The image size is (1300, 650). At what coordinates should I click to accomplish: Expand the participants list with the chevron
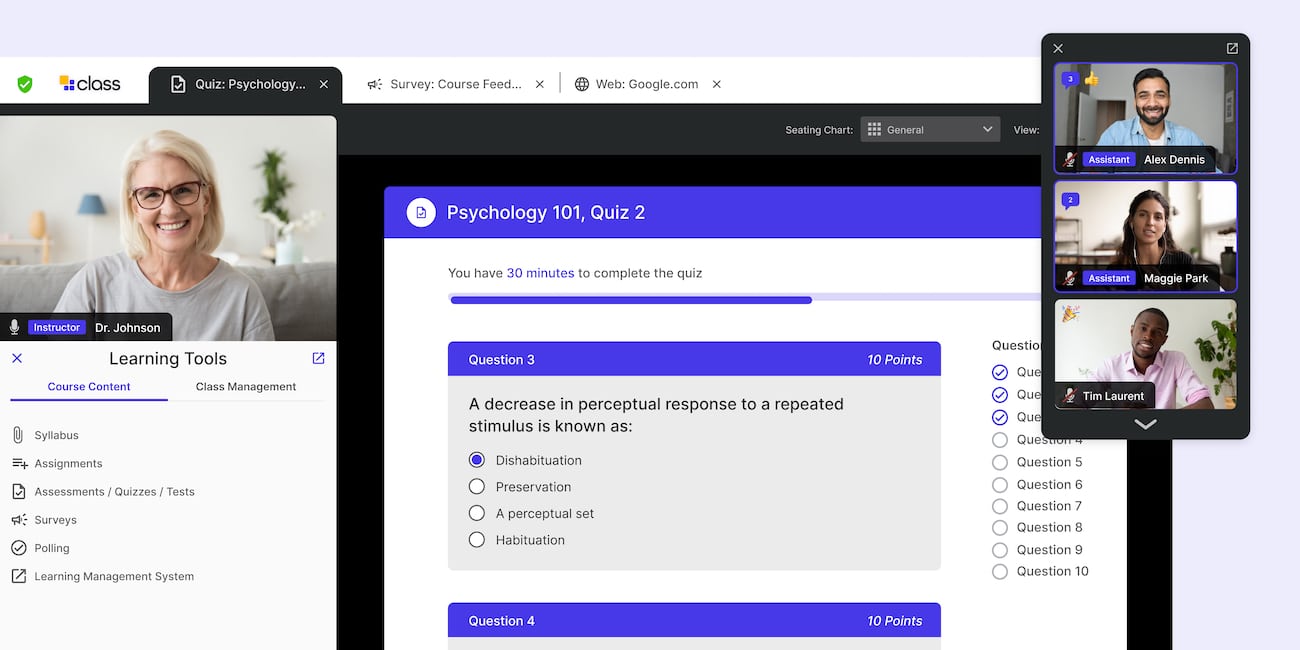[1144, 424]
